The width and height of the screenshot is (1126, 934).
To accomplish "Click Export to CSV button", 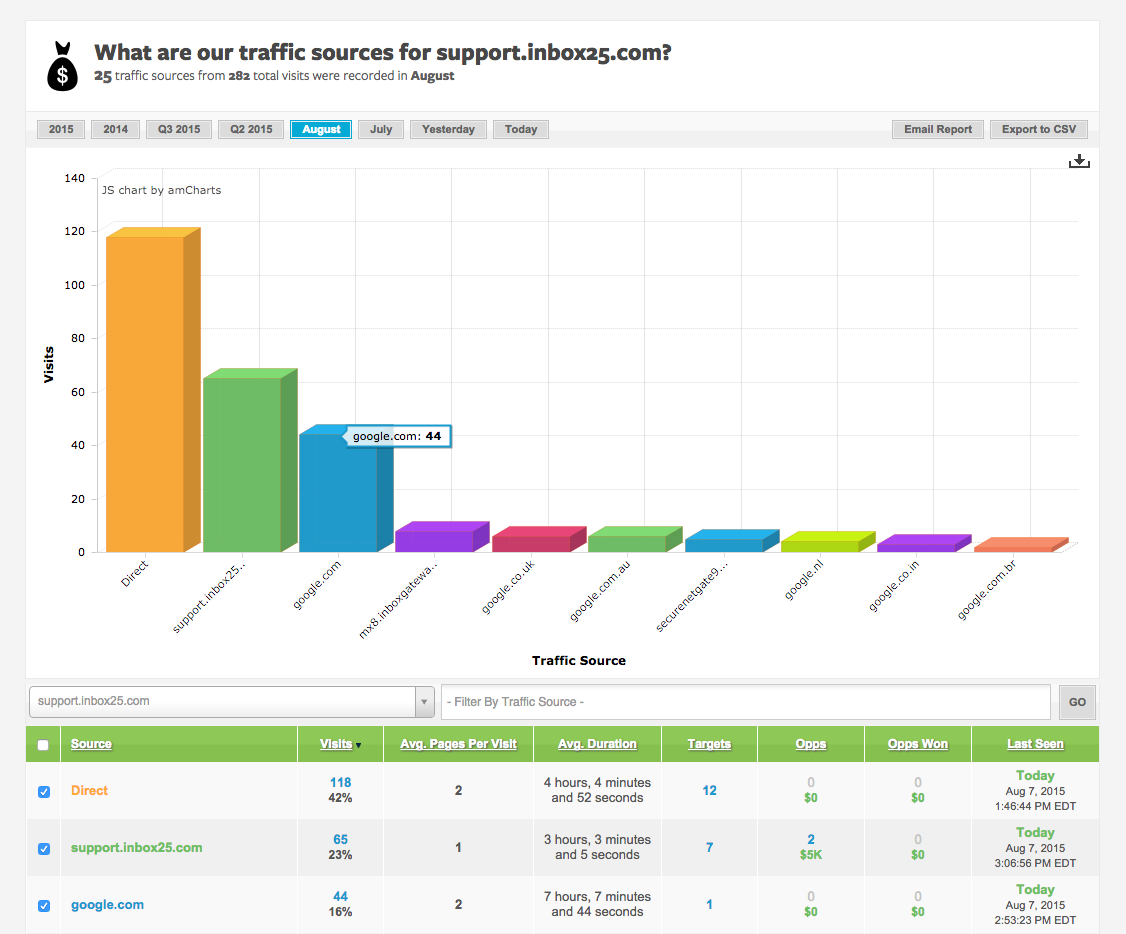I will [x=1039, y=129].
